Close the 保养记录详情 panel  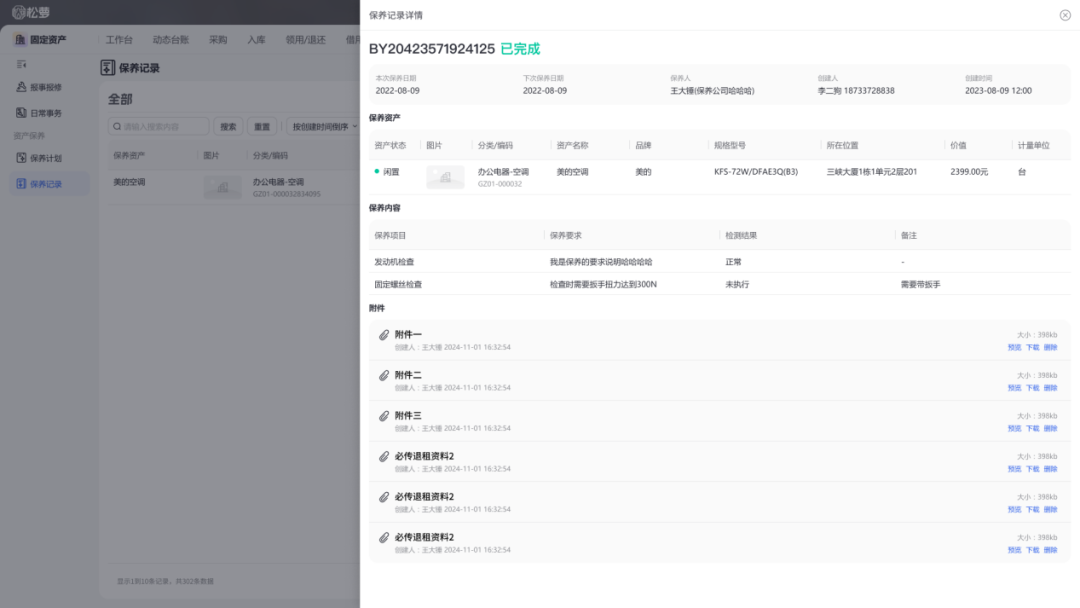coord(1064,15)
